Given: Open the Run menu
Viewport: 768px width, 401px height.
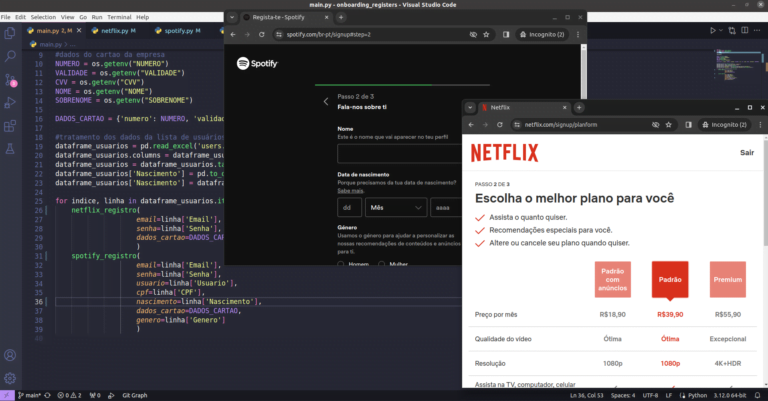Looking at the screenshot, I should tap(97, 17).
